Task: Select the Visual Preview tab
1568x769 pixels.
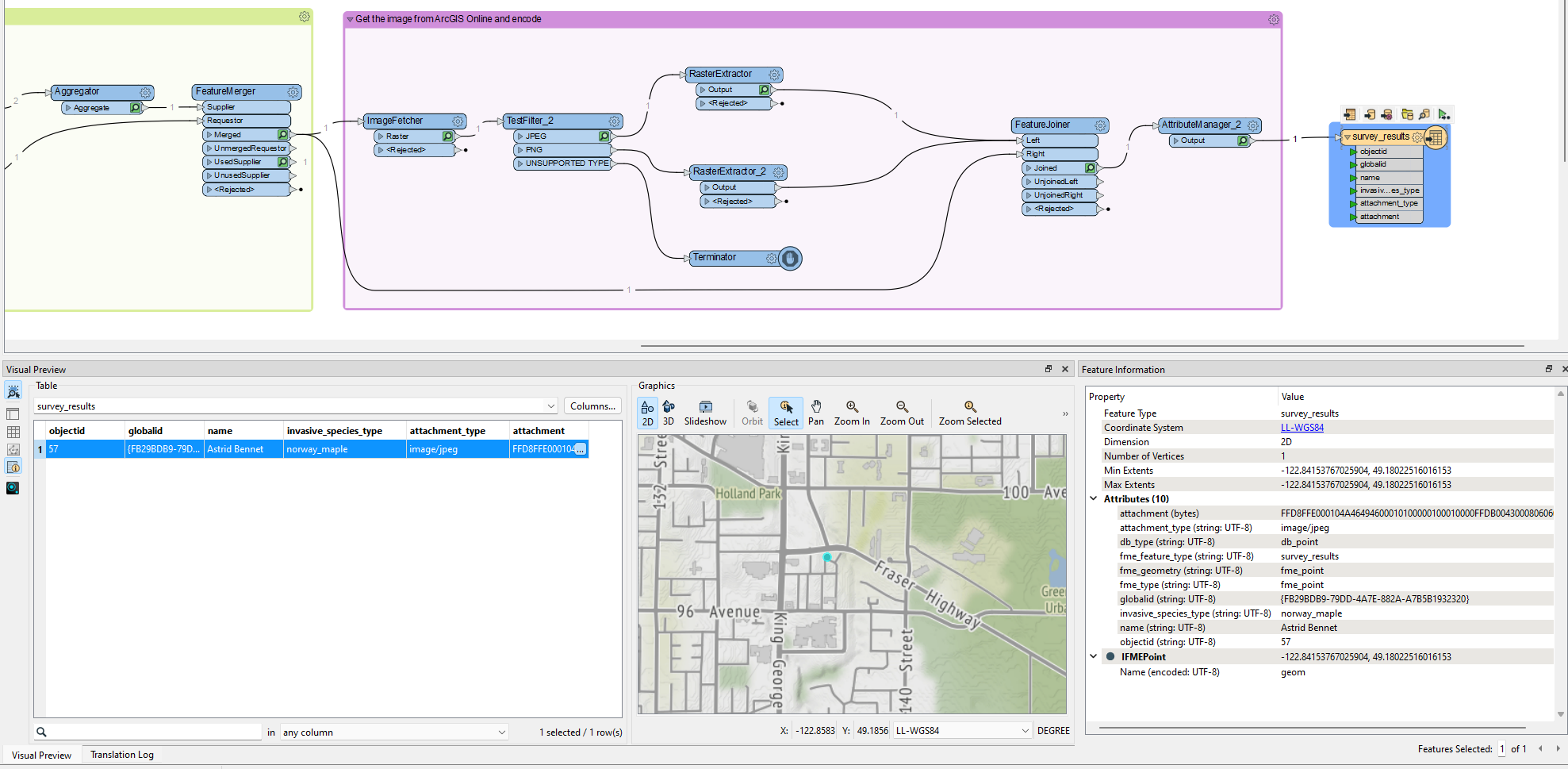Action: [x=40, y=754]
